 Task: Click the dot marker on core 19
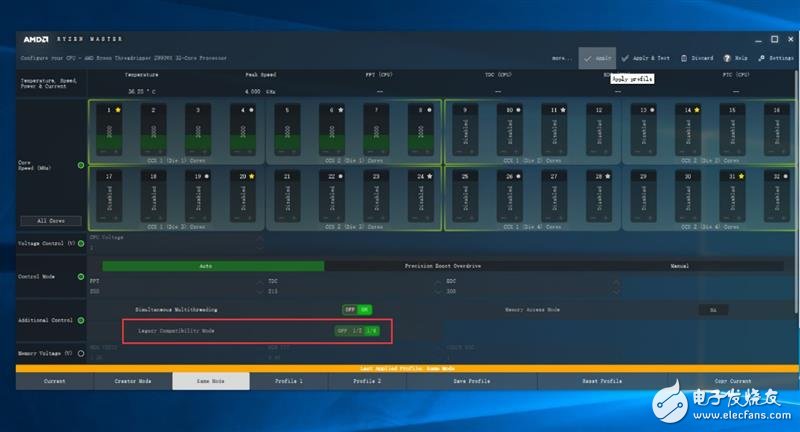[x=207, y=176]
